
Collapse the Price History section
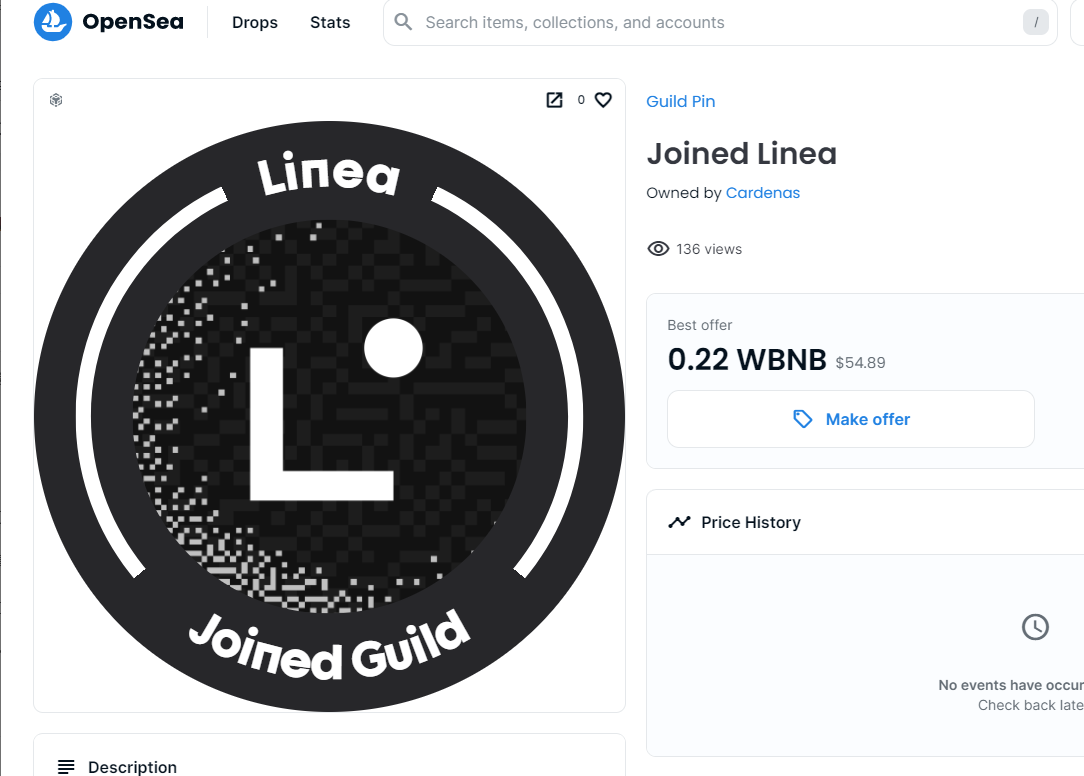(x=865, y=522)
